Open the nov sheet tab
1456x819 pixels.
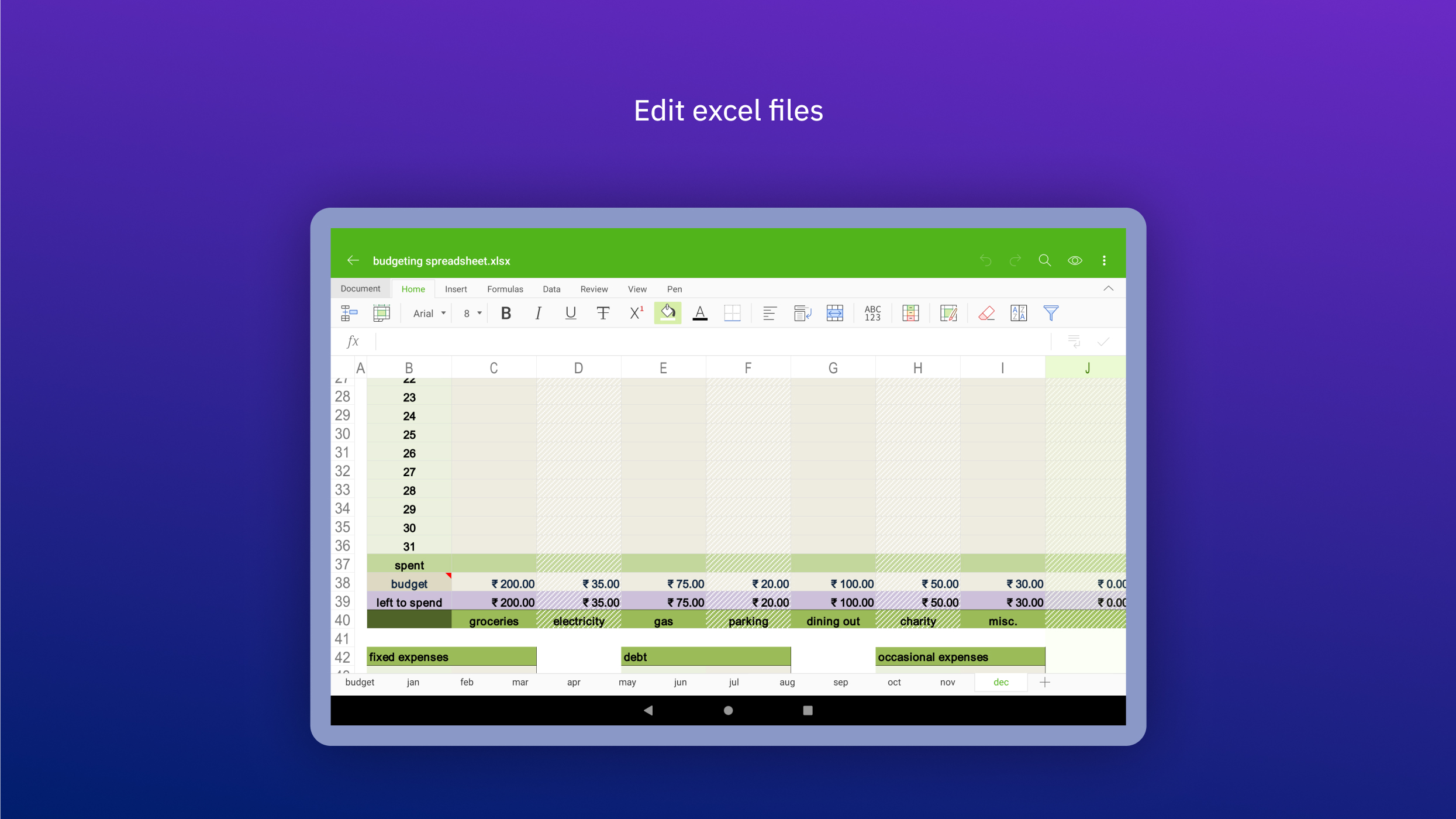(x=947, y=682)
